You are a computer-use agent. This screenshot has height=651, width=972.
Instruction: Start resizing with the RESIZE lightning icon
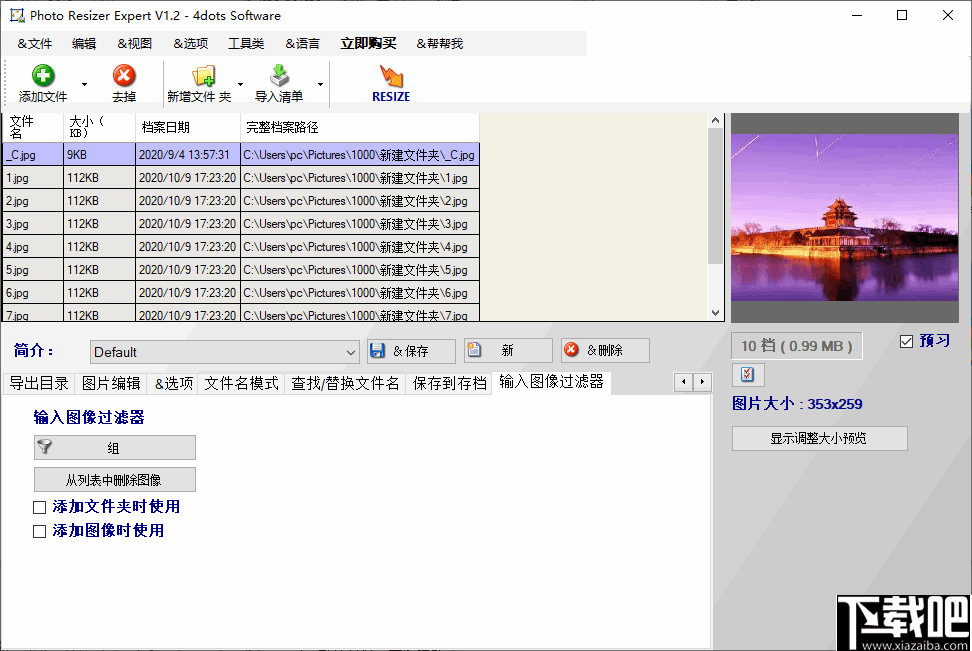[x=390, y=75]
